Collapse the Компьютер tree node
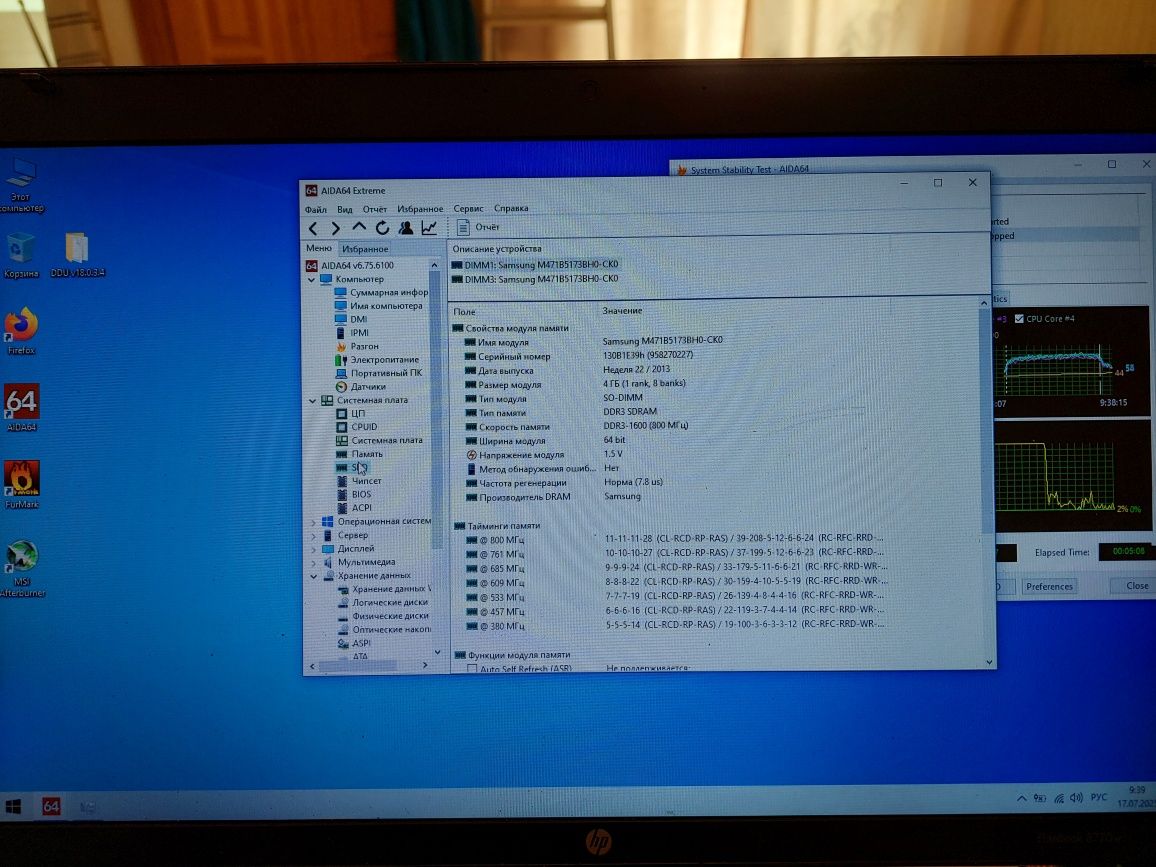This screenshot has width=1156, height=867. (x=312, y=279)
